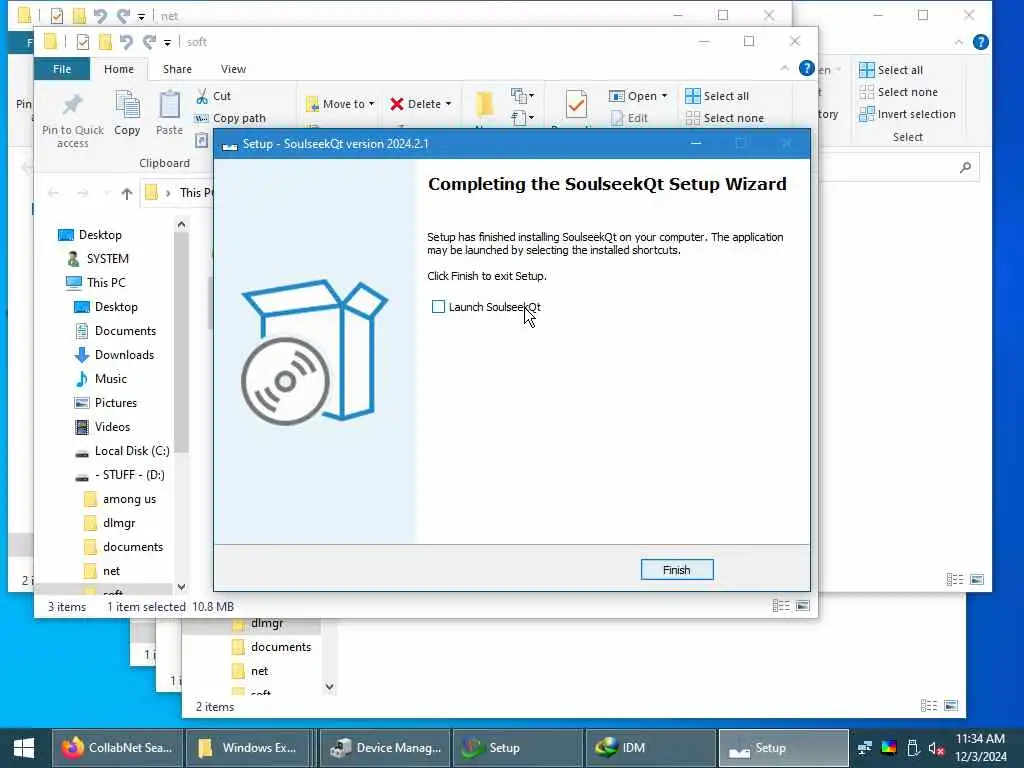This screenshot has height=768, width=1024.
Task: Check the Launch SoulseekQt checkbox
Action: pos(438,307)
